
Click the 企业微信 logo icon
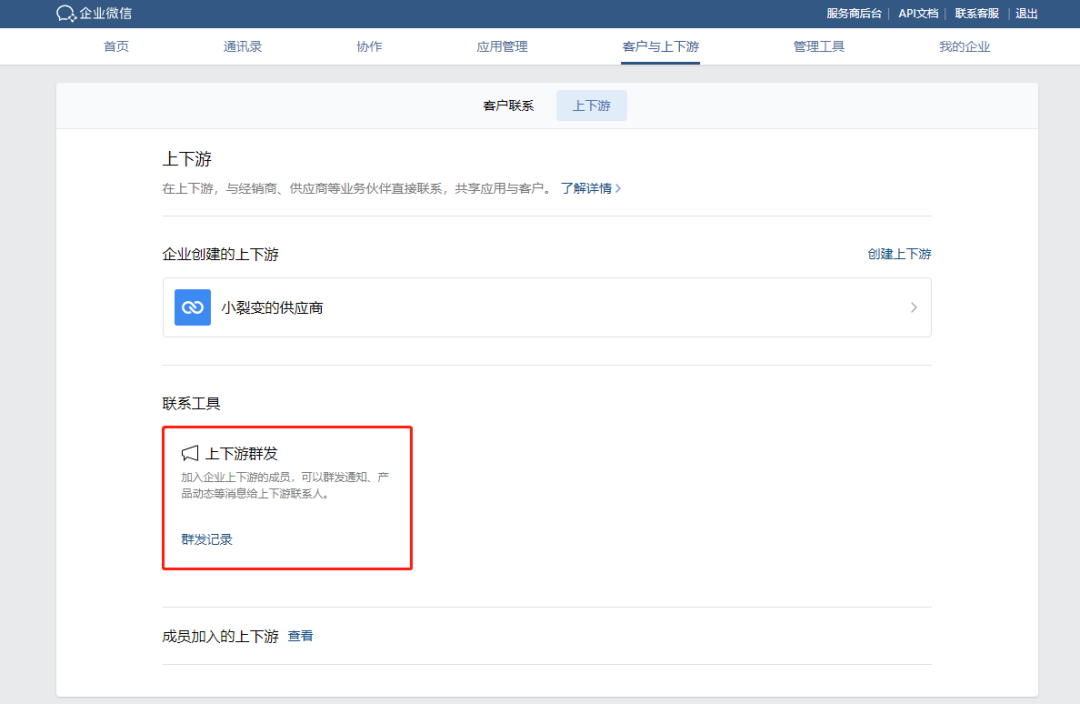[66, 13]
